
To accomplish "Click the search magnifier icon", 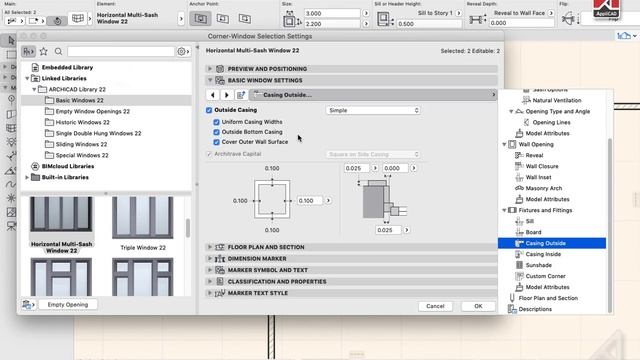I will pyautogui.click(x=58, y=51).
